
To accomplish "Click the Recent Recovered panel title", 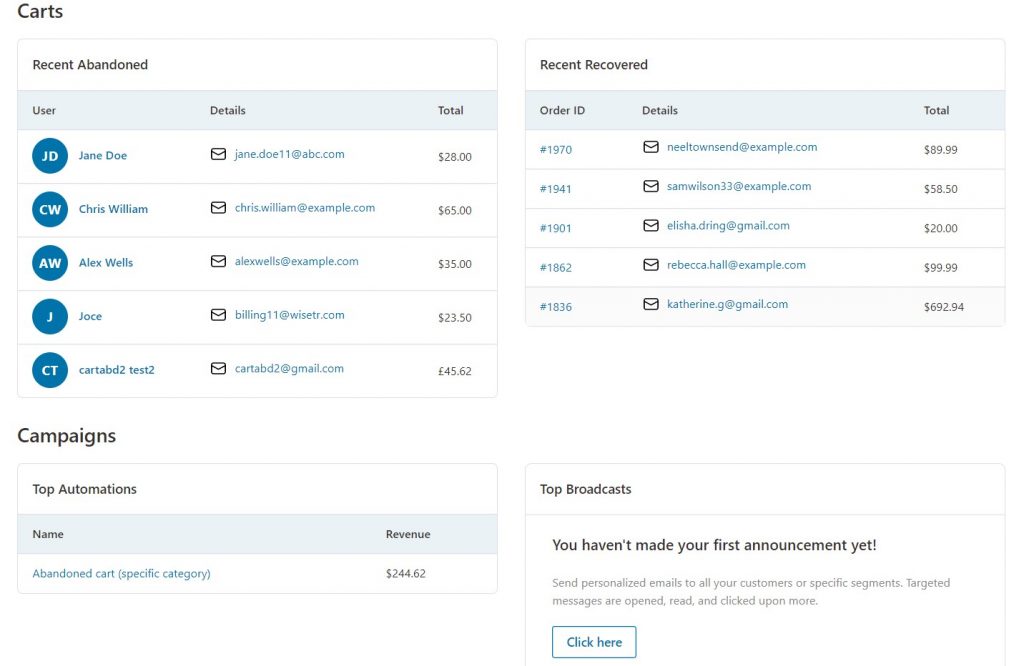I will (x=594, y=65).
